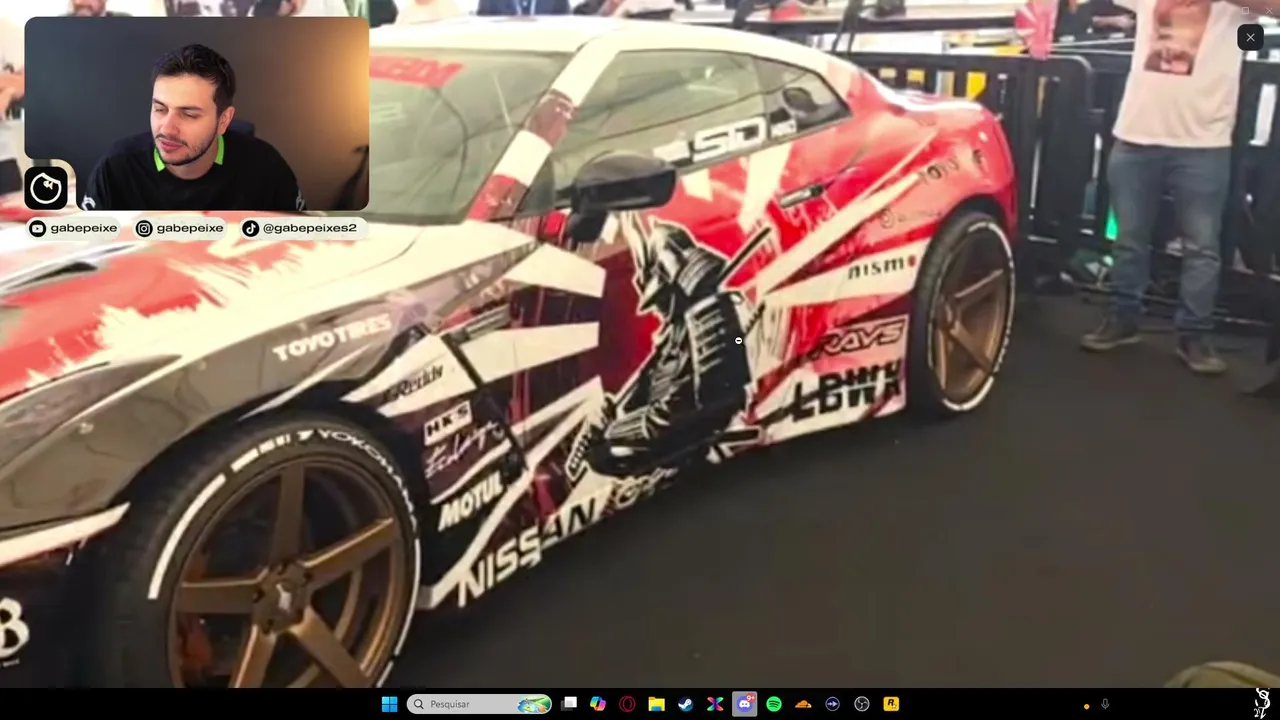Open OBS Studio from the taskbar

(x=862, y=704)
